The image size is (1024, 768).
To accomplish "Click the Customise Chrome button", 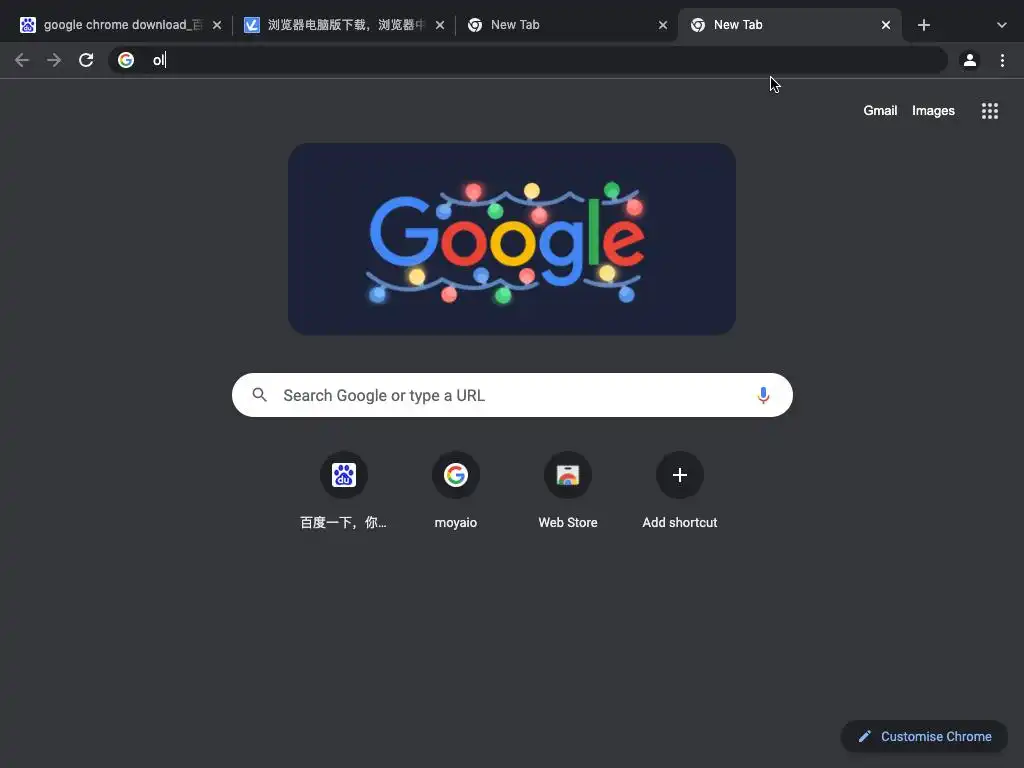I will (924, 737).
